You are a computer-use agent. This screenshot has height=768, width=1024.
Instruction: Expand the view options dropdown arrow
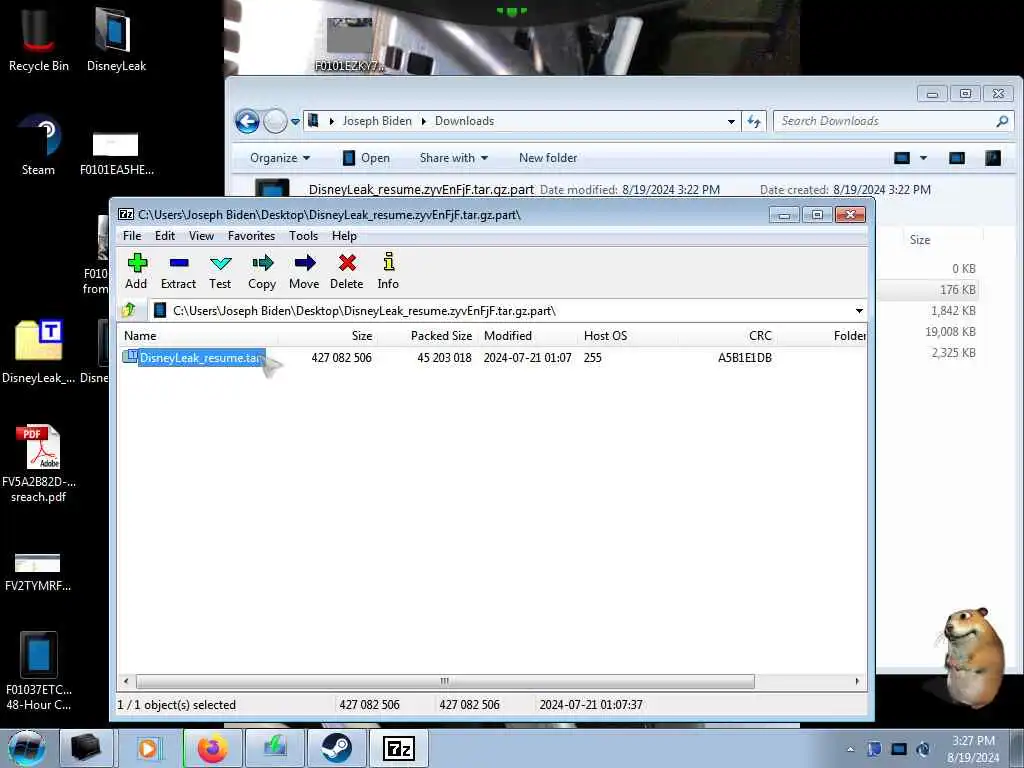click(x=923, y=158)
